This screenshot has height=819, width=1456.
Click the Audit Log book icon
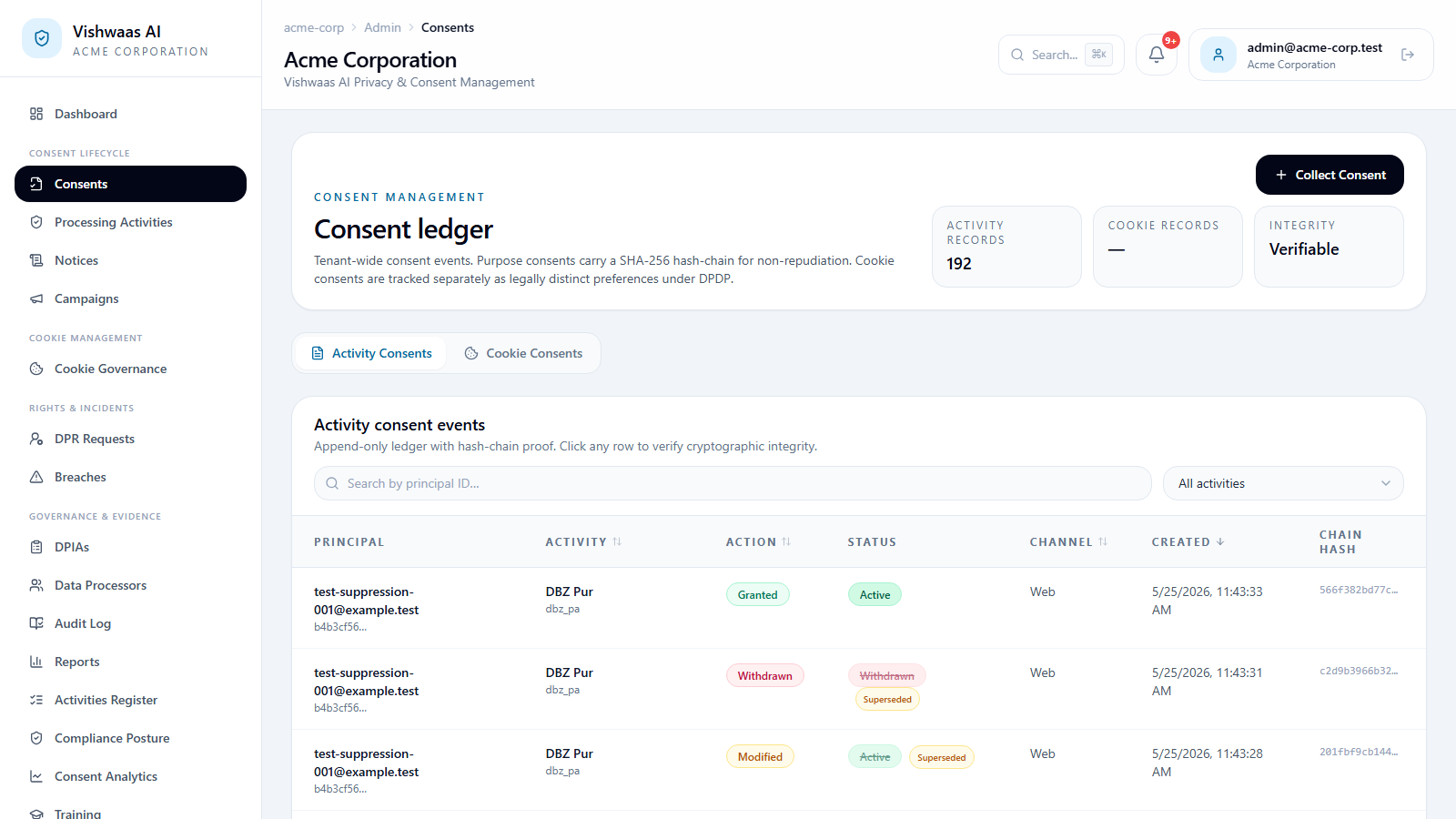coord(36,623)
